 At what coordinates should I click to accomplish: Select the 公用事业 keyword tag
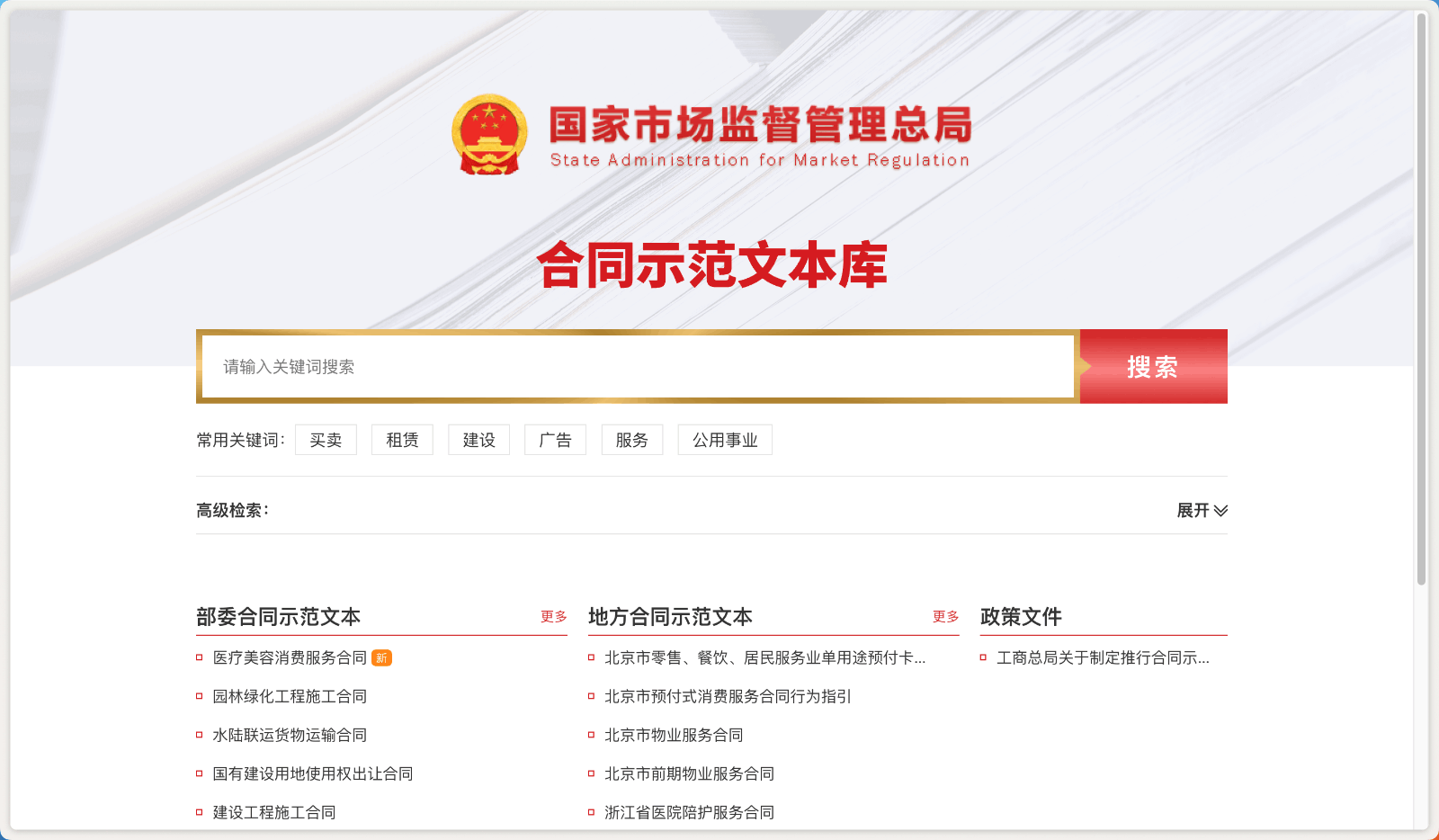point(725,440)
